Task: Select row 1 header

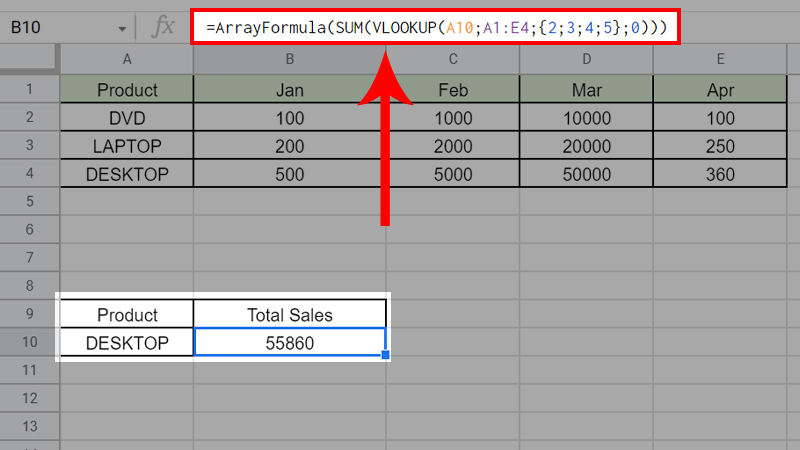Action: coord(29,89)
